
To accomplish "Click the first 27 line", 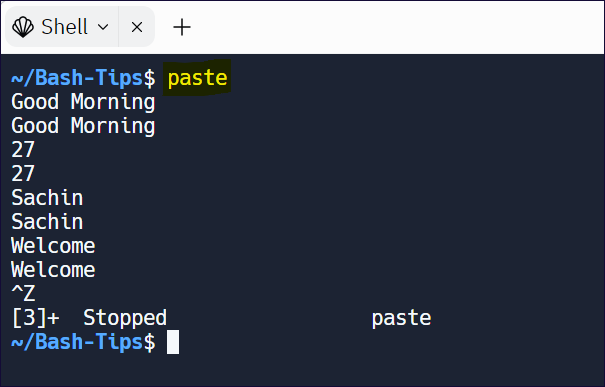I will click(23, 150).
